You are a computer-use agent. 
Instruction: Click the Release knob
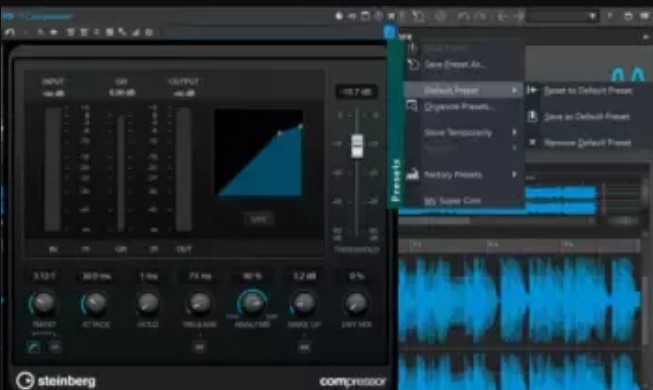(199, 303)
